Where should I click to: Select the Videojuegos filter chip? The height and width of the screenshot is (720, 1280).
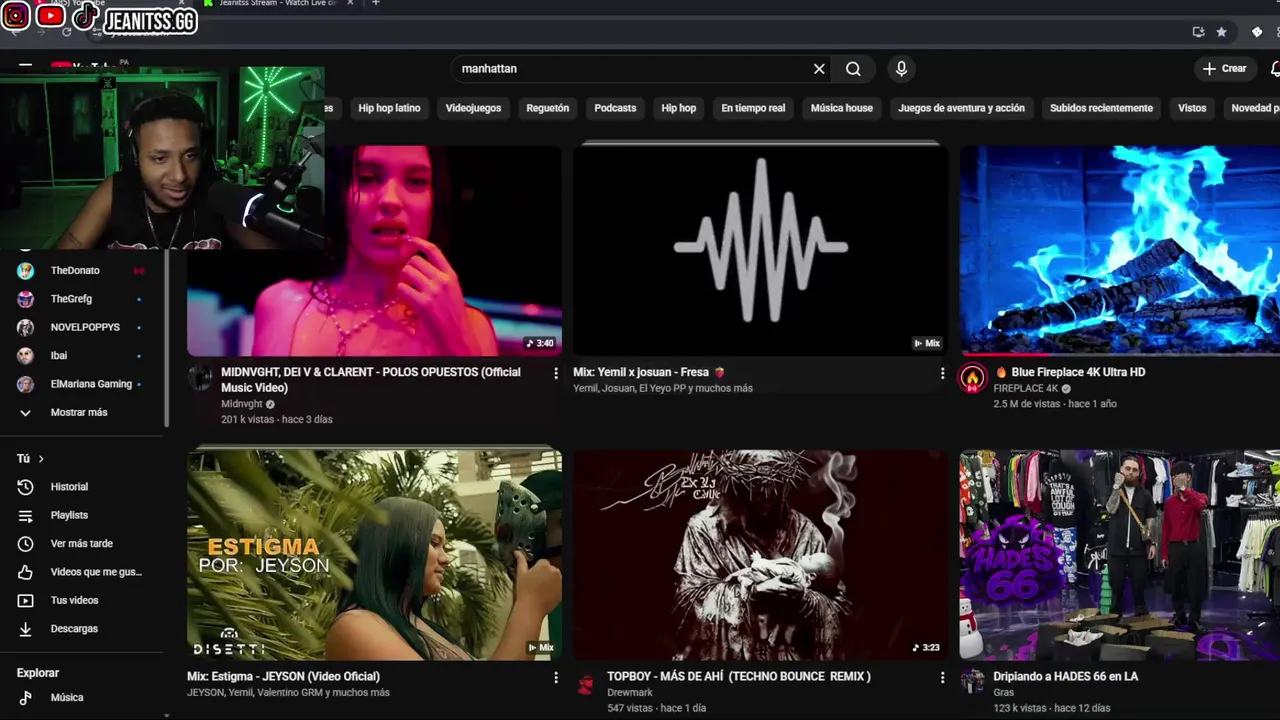(x=473, y=108)
